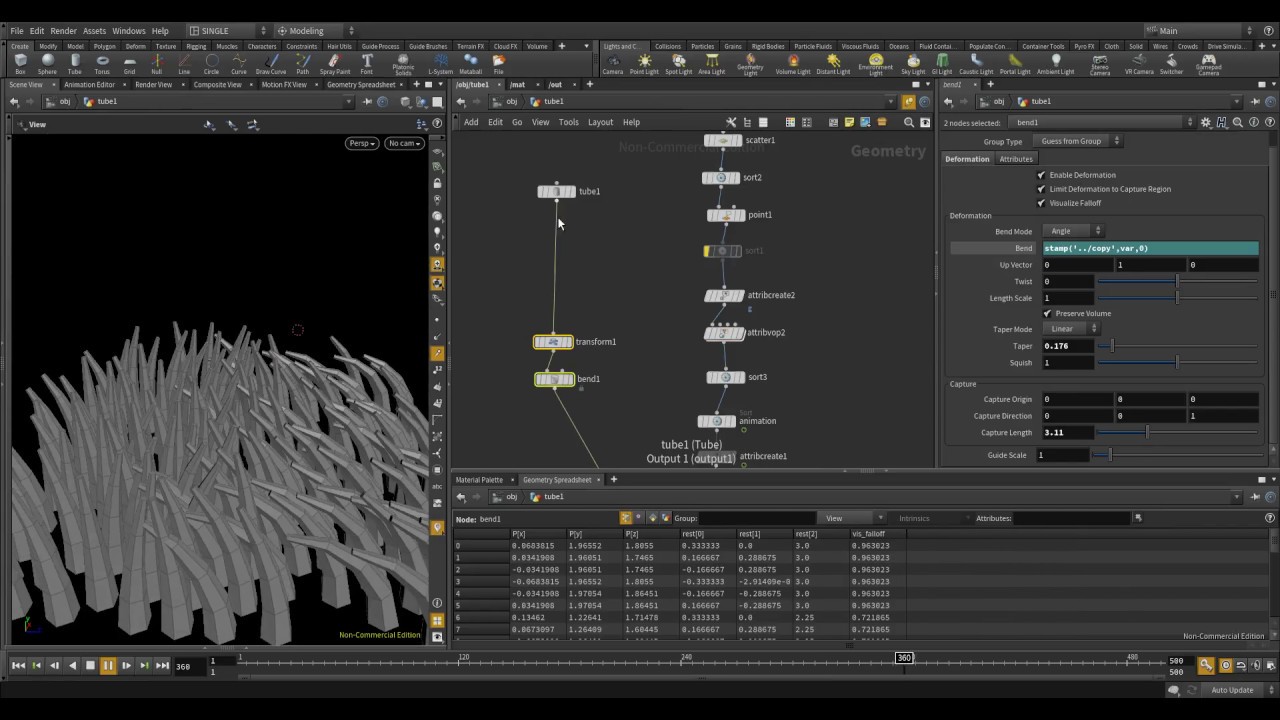Pick the Torus shelf tool
The width and height of the screenshot is (1280, 720).
point(102,64)
